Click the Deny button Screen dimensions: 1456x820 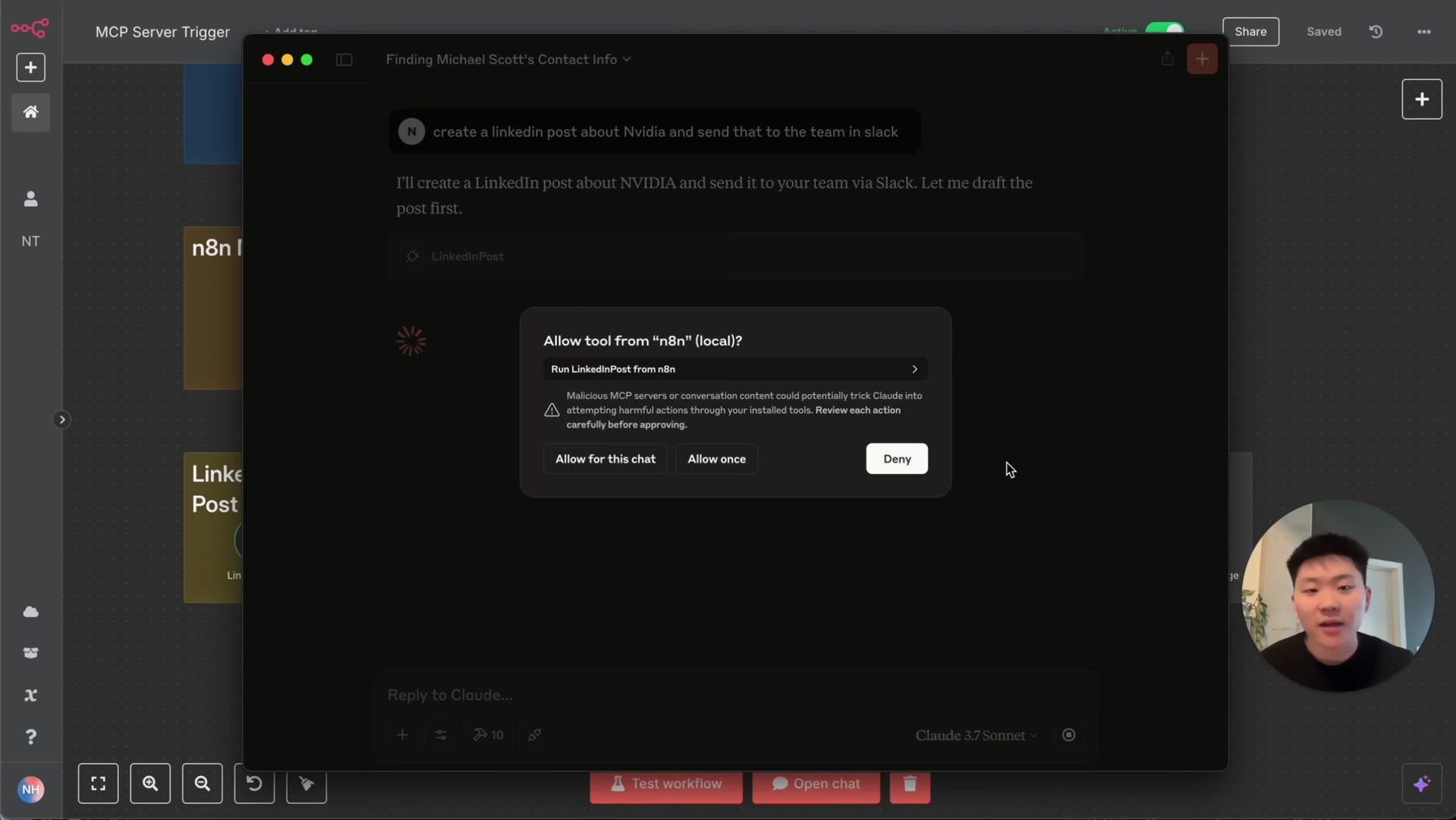pyautogui.click(x=897, y=458)
